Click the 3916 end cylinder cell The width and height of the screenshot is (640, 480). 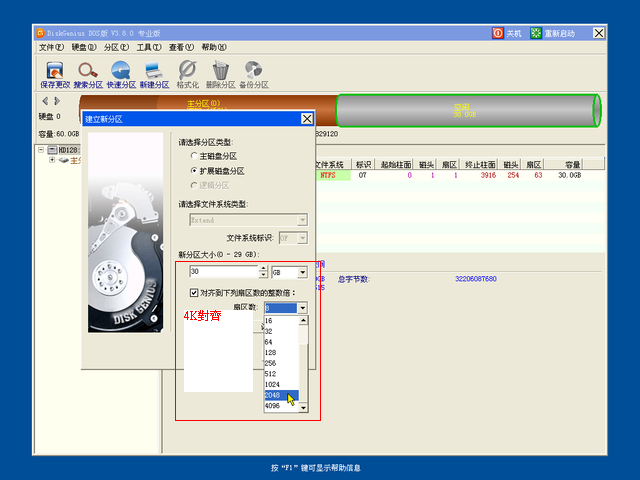pos(488,175)
